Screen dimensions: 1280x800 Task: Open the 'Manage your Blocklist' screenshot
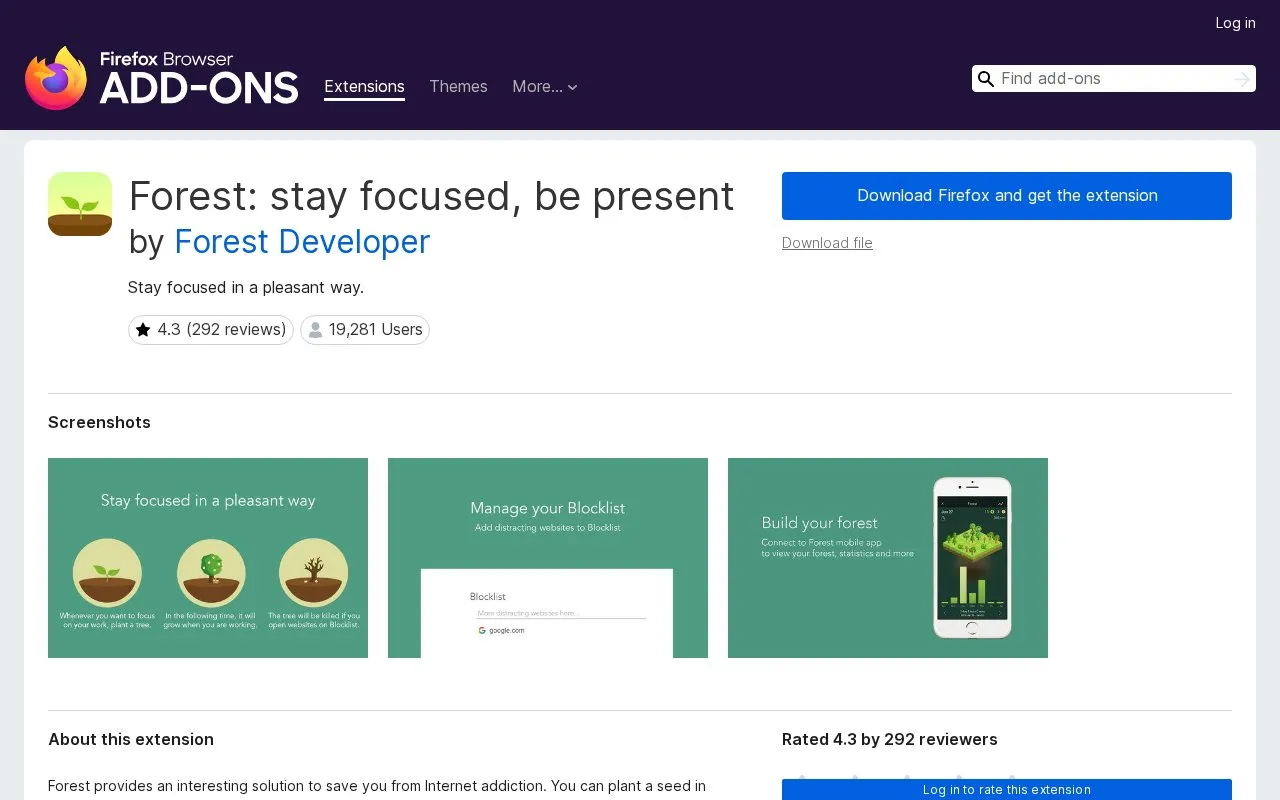[x=548, y=558]
